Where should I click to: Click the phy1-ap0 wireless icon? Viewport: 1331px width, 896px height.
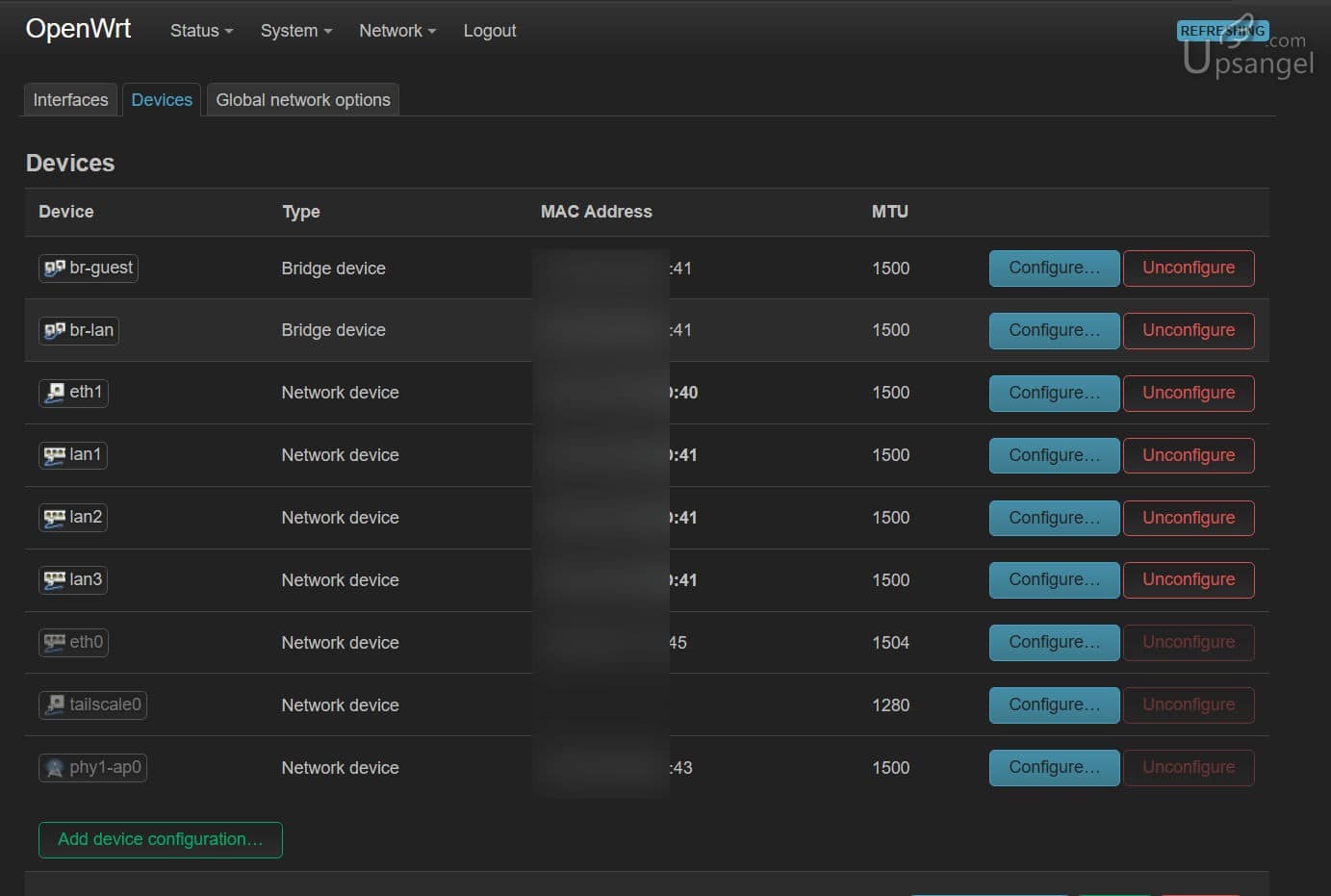pyautogui.click(x=55, y=768)
